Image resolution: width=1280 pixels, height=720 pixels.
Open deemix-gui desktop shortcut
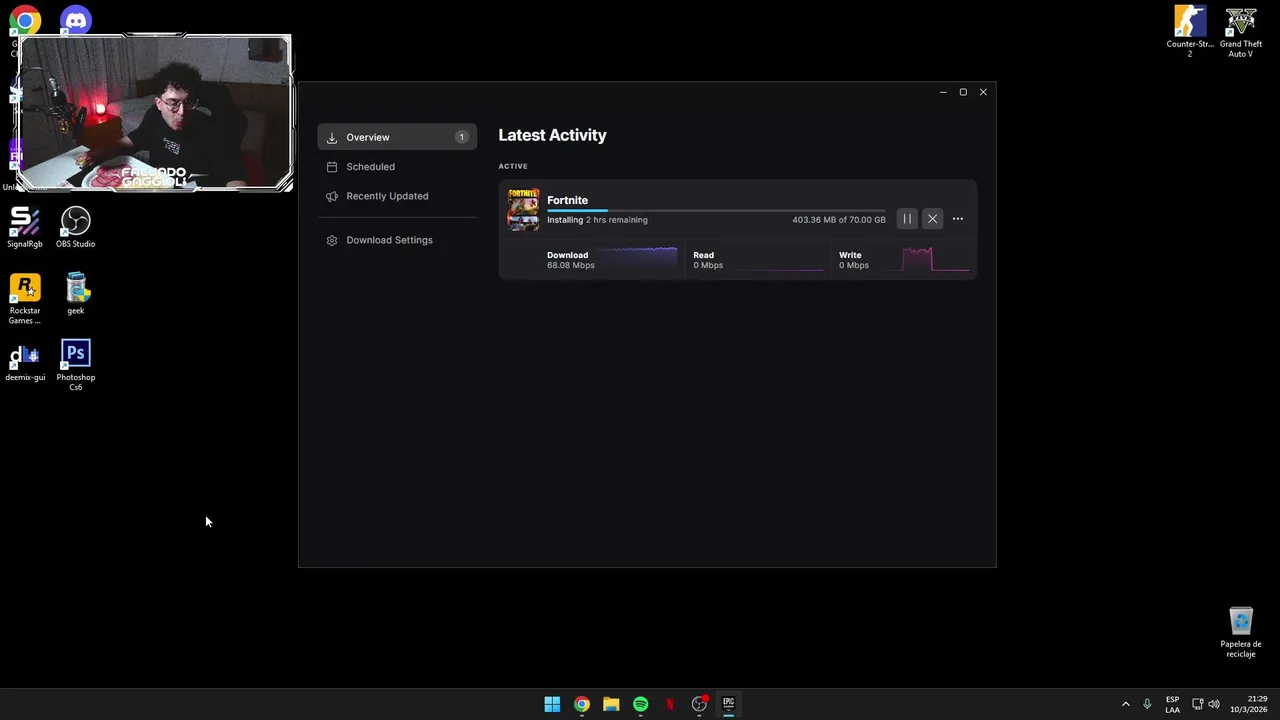[25, 361]
